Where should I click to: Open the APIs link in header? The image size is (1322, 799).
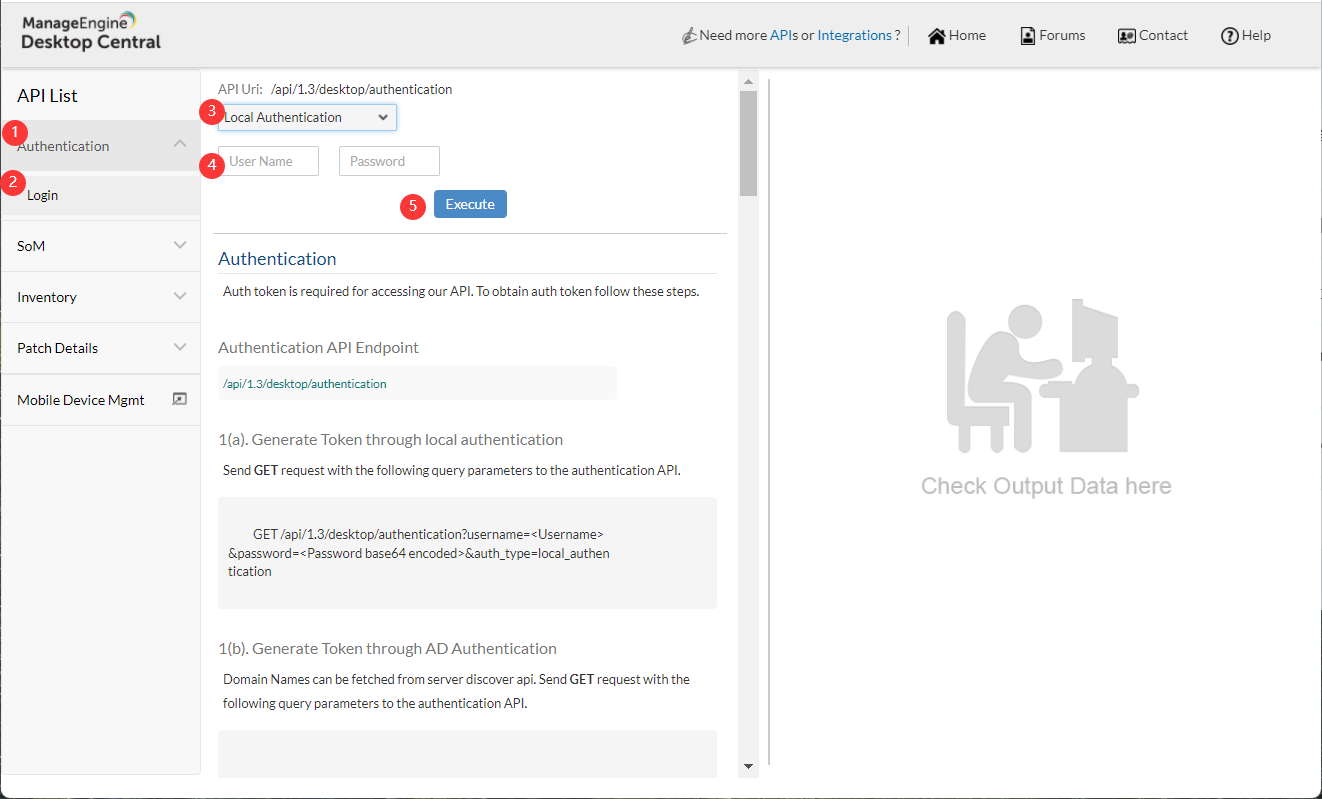click(783, 35)
